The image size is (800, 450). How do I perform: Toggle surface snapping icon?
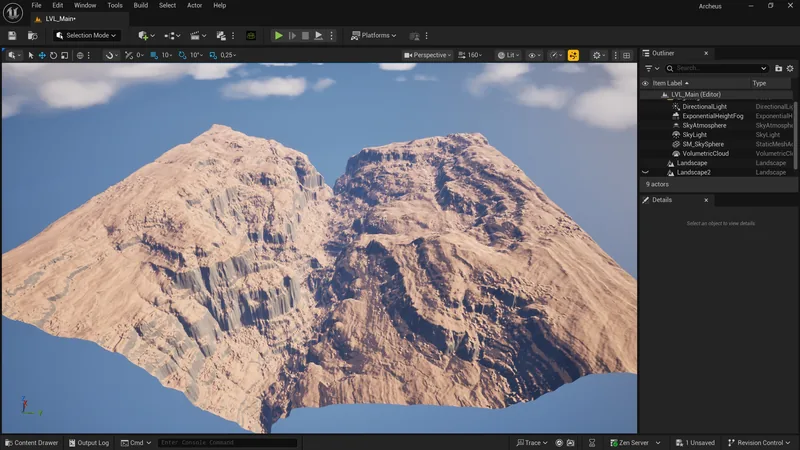(131, 55)
